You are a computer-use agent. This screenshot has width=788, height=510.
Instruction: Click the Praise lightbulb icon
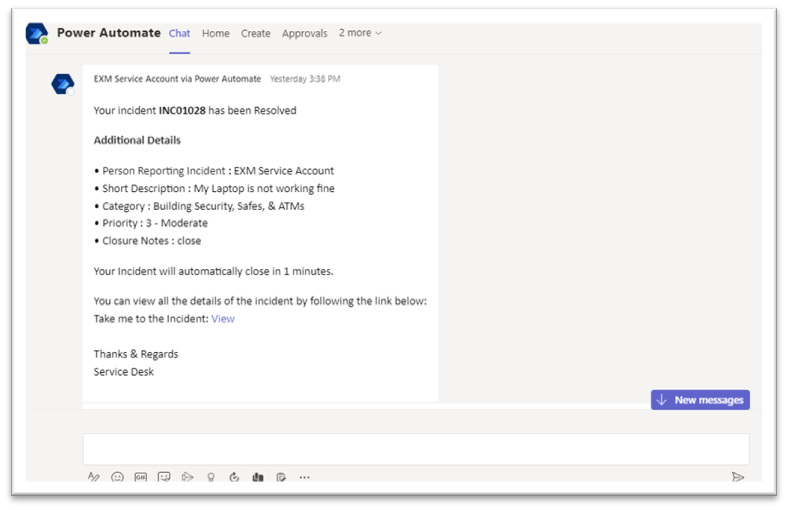tap(211, 477)
